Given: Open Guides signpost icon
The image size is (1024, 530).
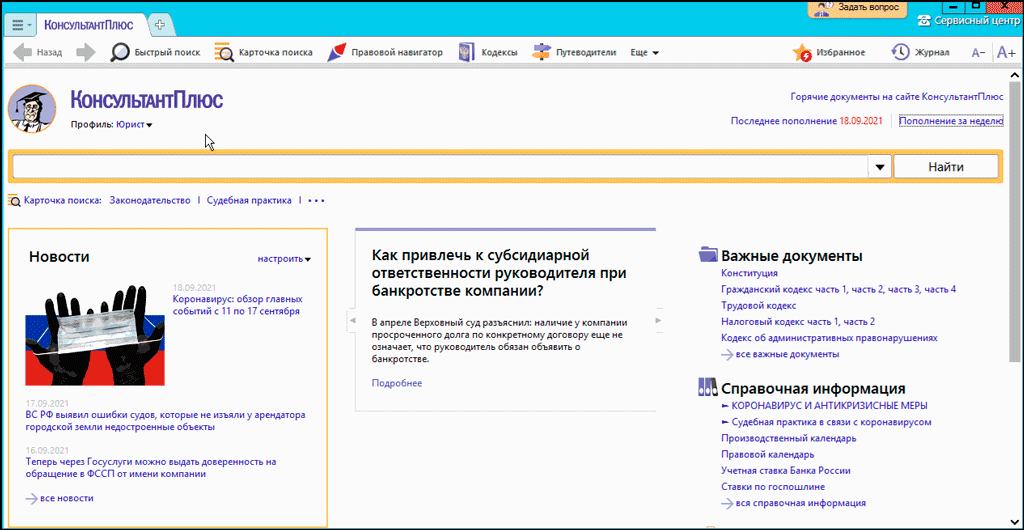Looking at the screenshot, I should pos(541,52).
